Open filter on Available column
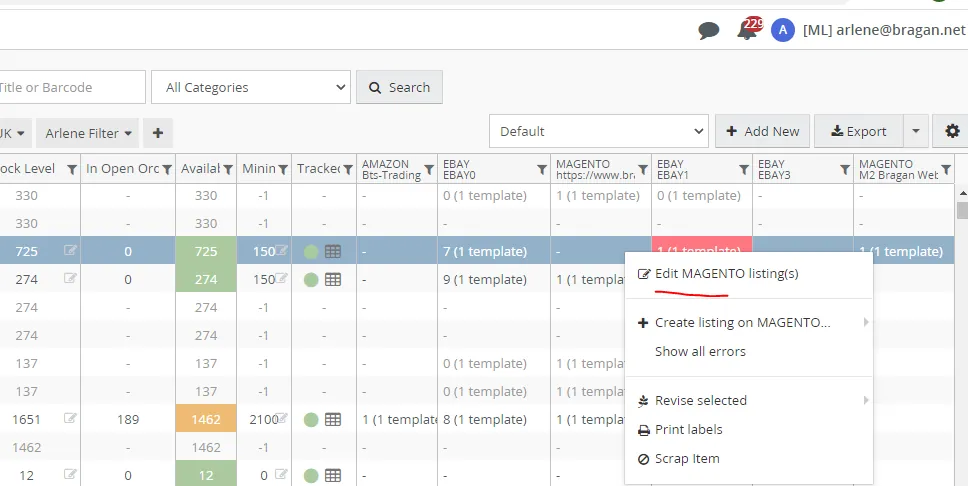 (x=228, y=169)
